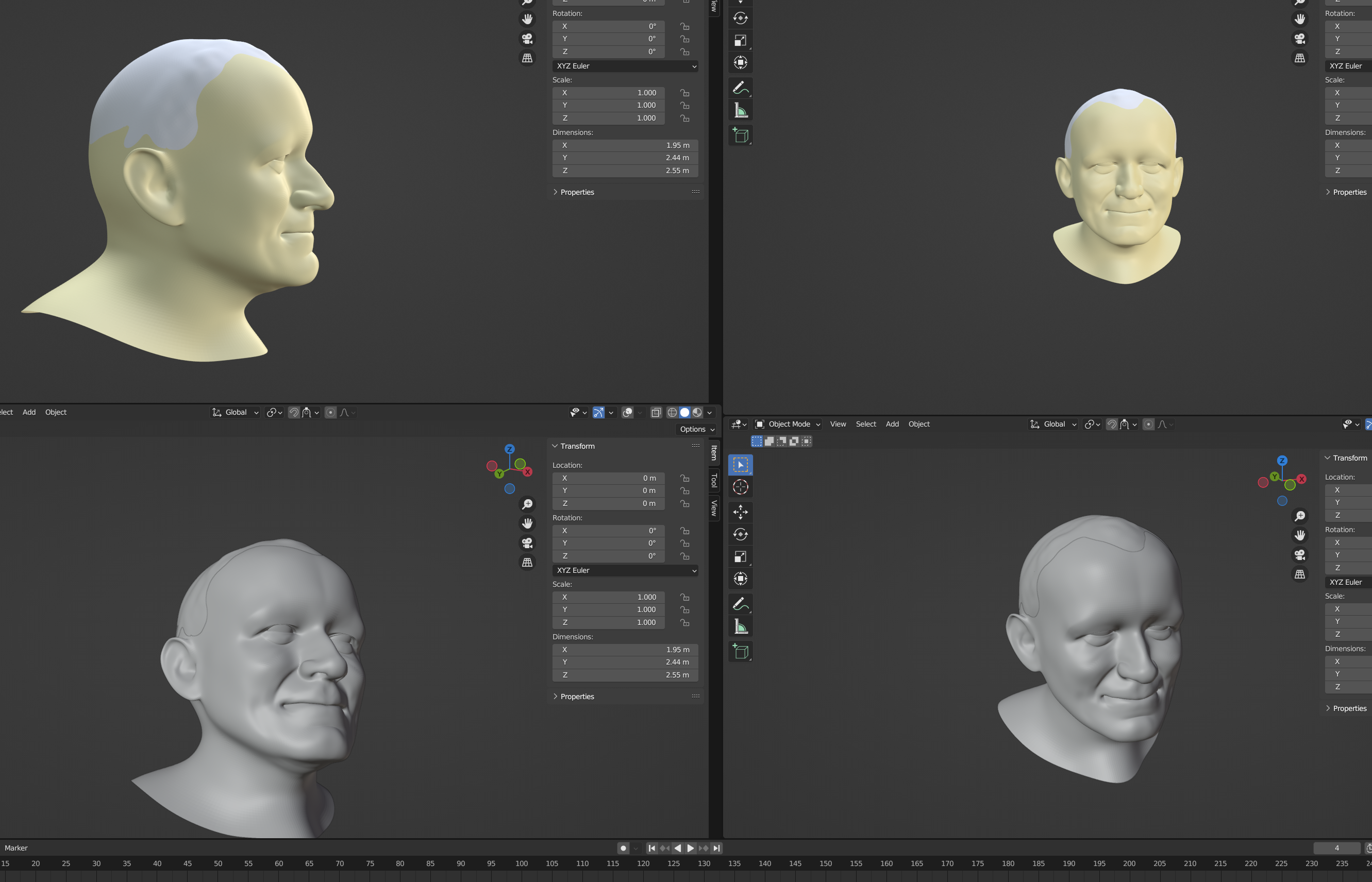The image size is (1372, 882).
Task: Play the animation forward
Action: [690, 848]
